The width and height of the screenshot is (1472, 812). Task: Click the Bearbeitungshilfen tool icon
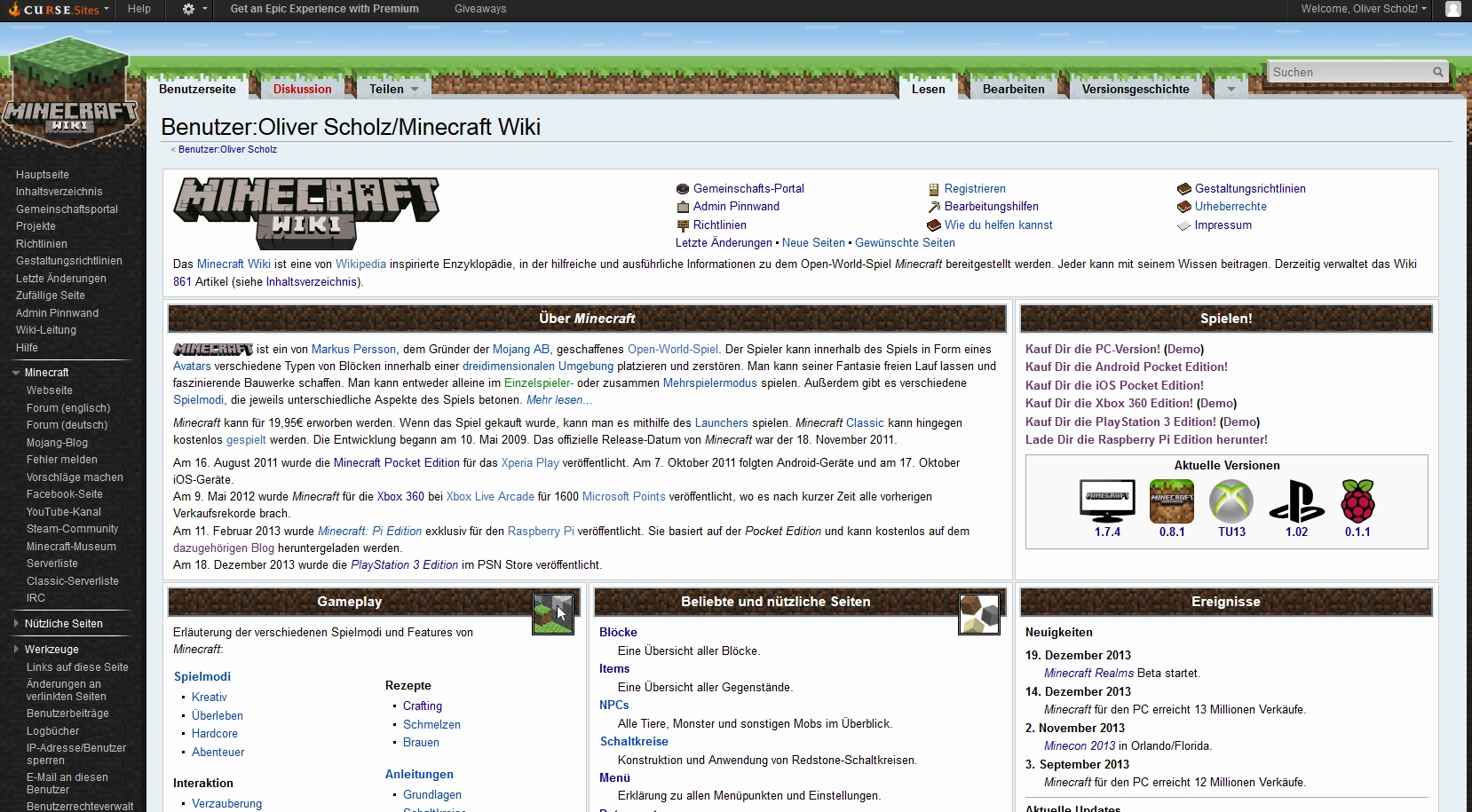[x=934, y=207]
